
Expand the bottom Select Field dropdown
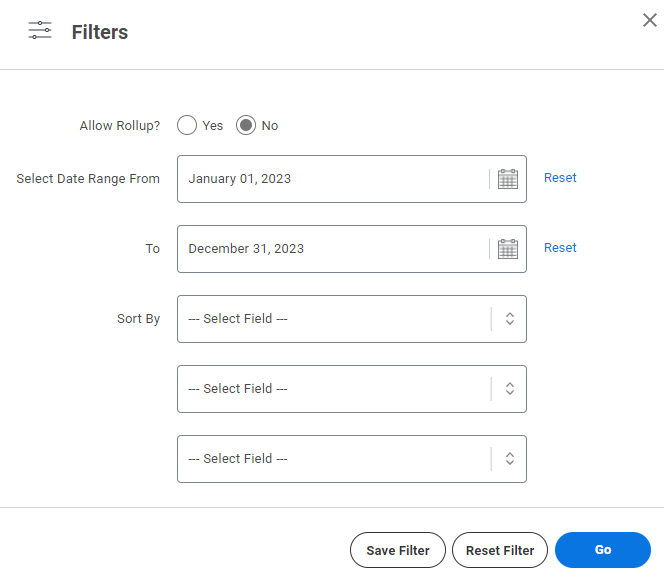[x=352, y=459]
